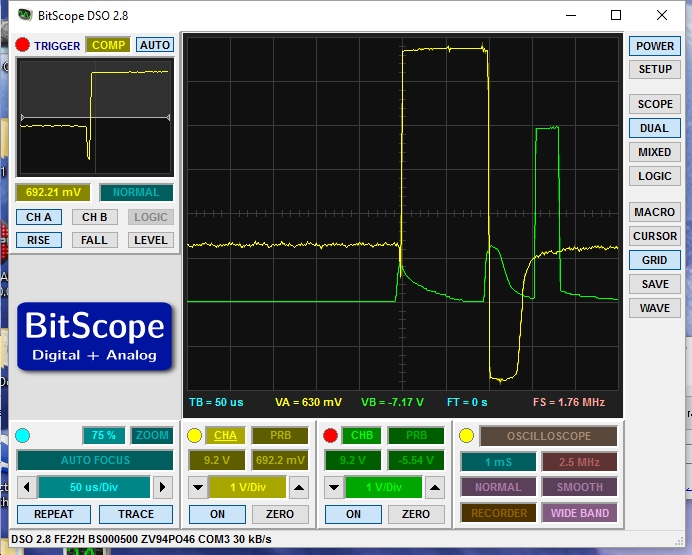Switch to the MIXED display mode
The width and height of the screenshot is (692, 555).
[x=654, y=152]
